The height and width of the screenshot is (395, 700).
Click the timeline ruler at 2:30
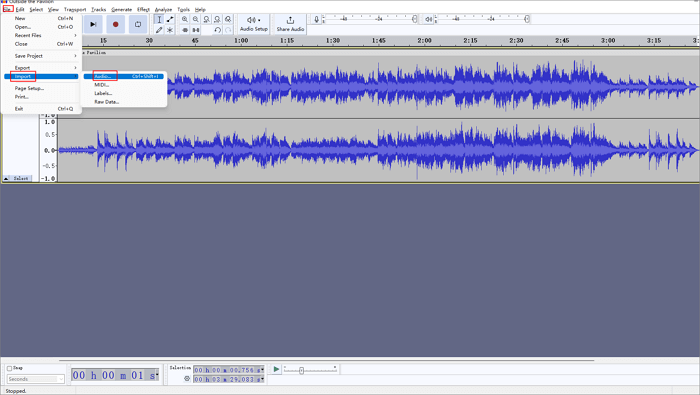[516, 41]
